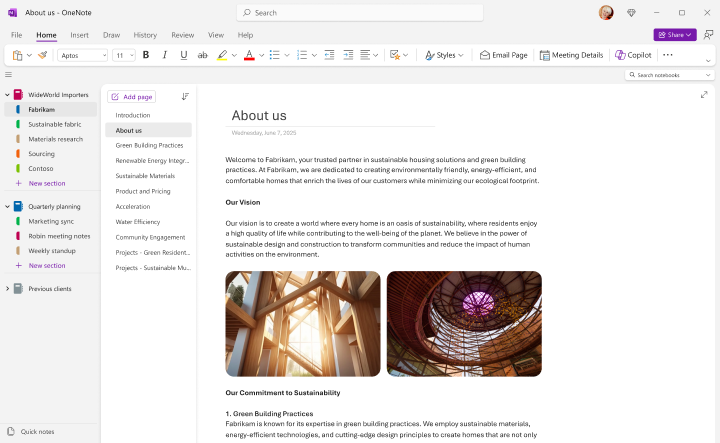Image resolution: width=720 pixels, height=443 pixels.
Task: Toggle italic formatting
Action: click(165, 55)
